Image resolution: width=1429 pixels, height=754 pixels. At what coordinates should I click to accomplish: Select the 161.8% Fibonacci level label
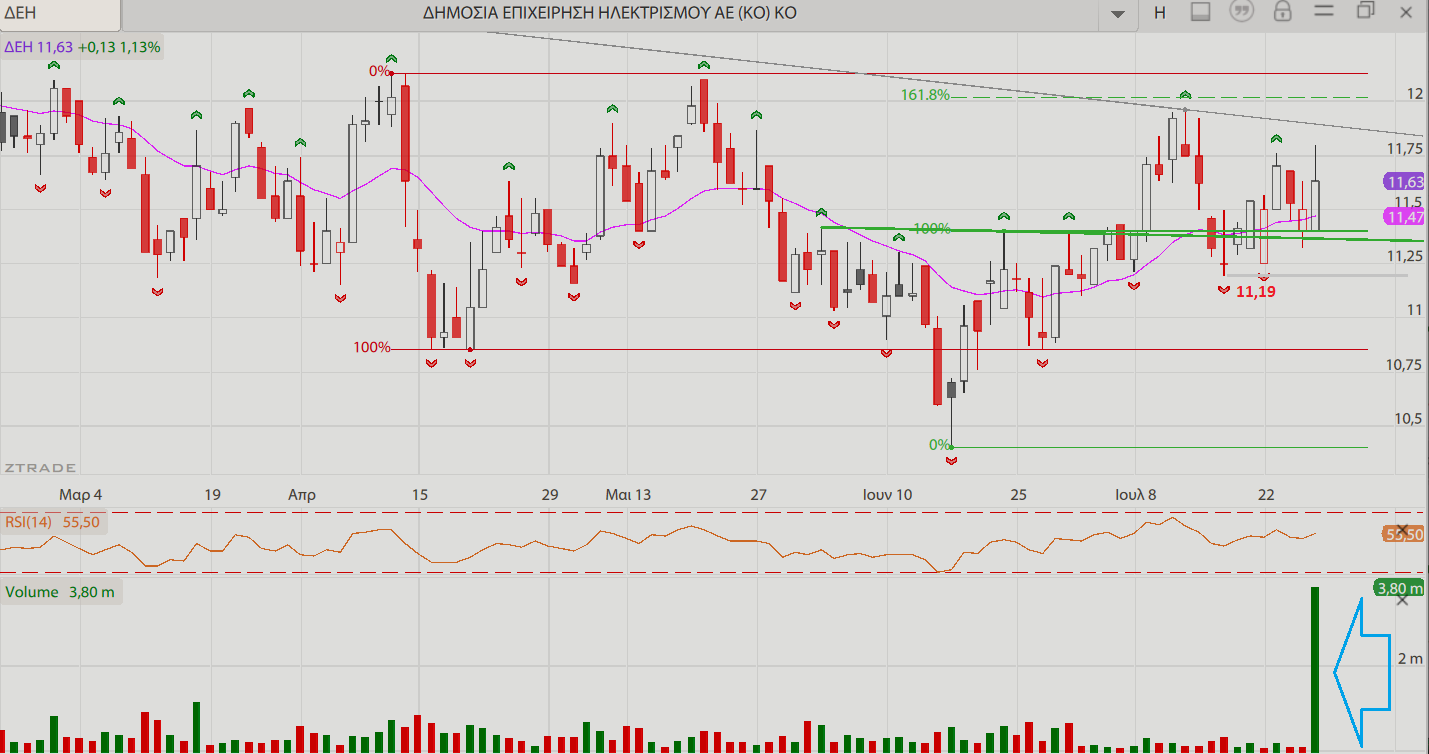(925, 95)
